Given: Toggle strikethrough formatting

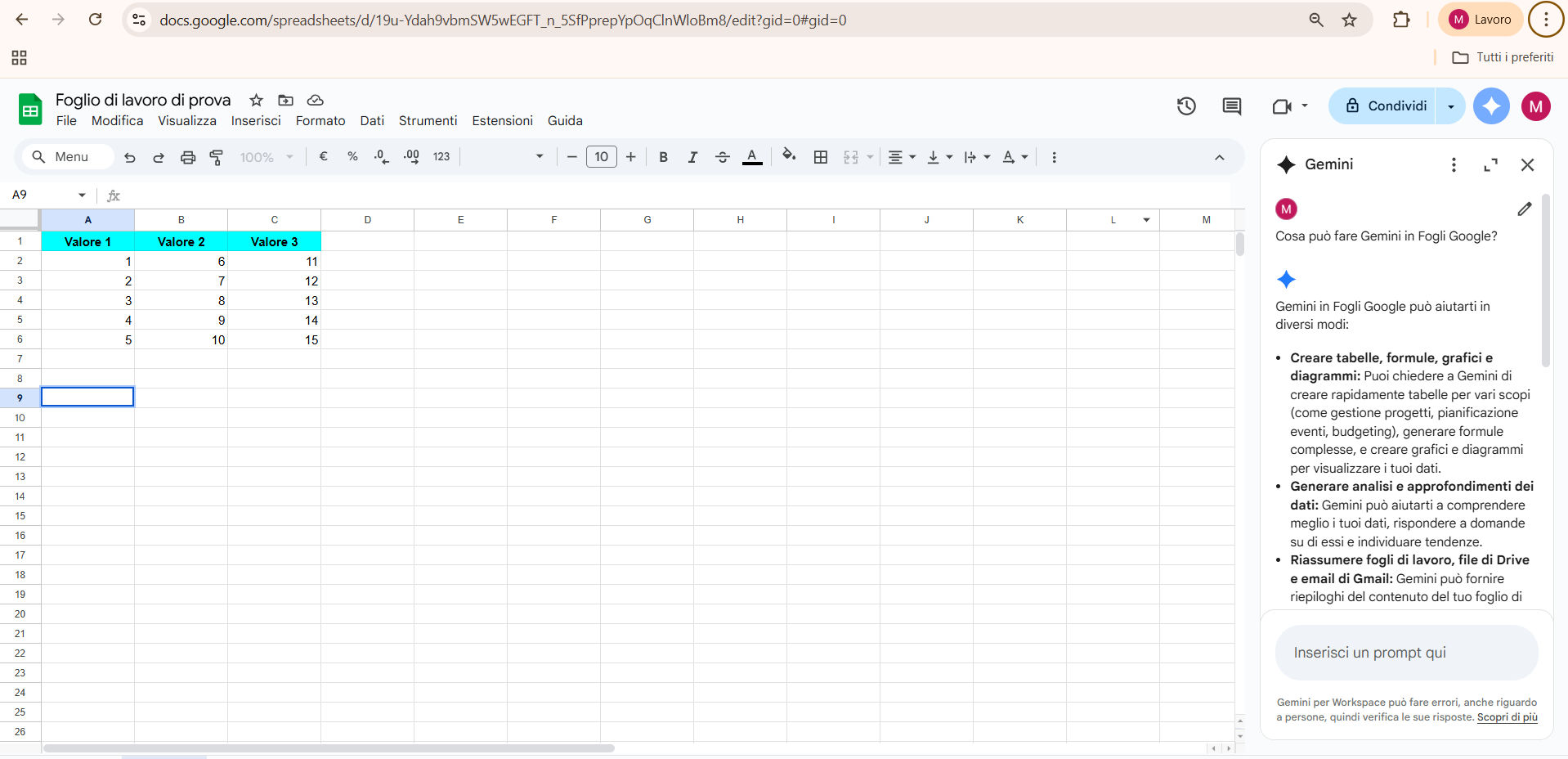Looking at the screenshot, I should 722,157.
